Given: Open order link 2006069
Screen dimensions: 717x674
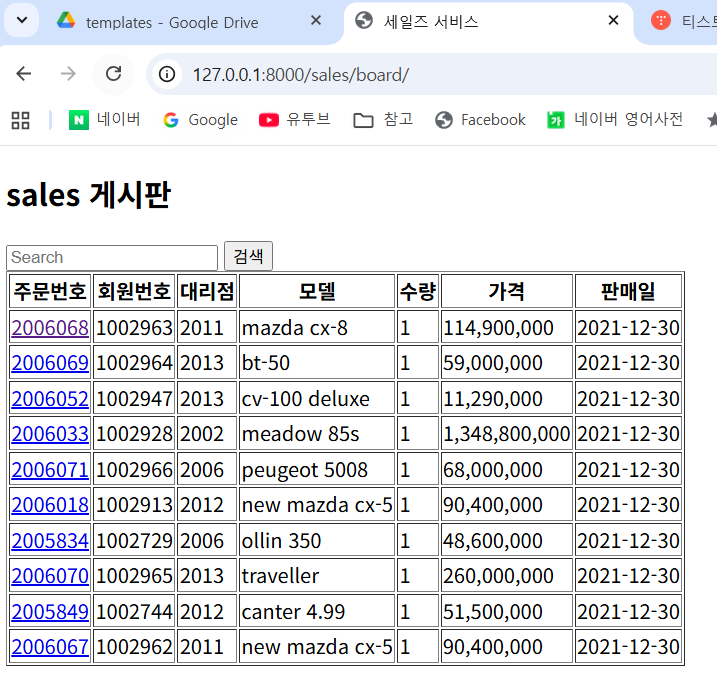Looking at the screenshot, I should (x=50, y=363).
